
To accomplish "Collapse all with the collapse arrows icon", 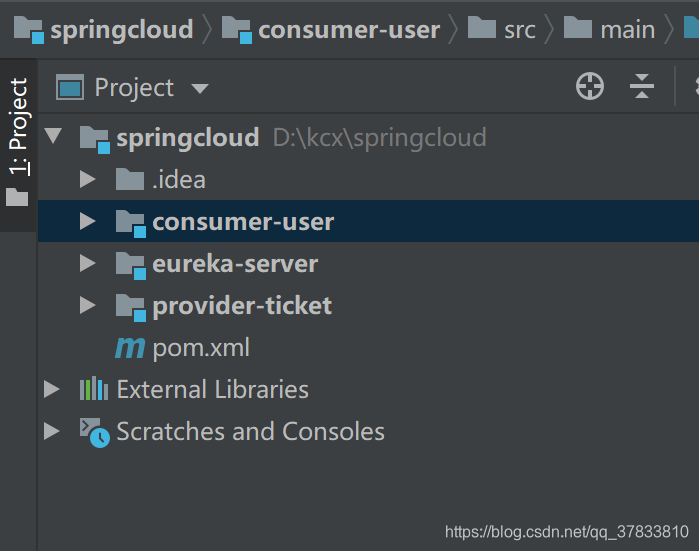I will [641, 86].
